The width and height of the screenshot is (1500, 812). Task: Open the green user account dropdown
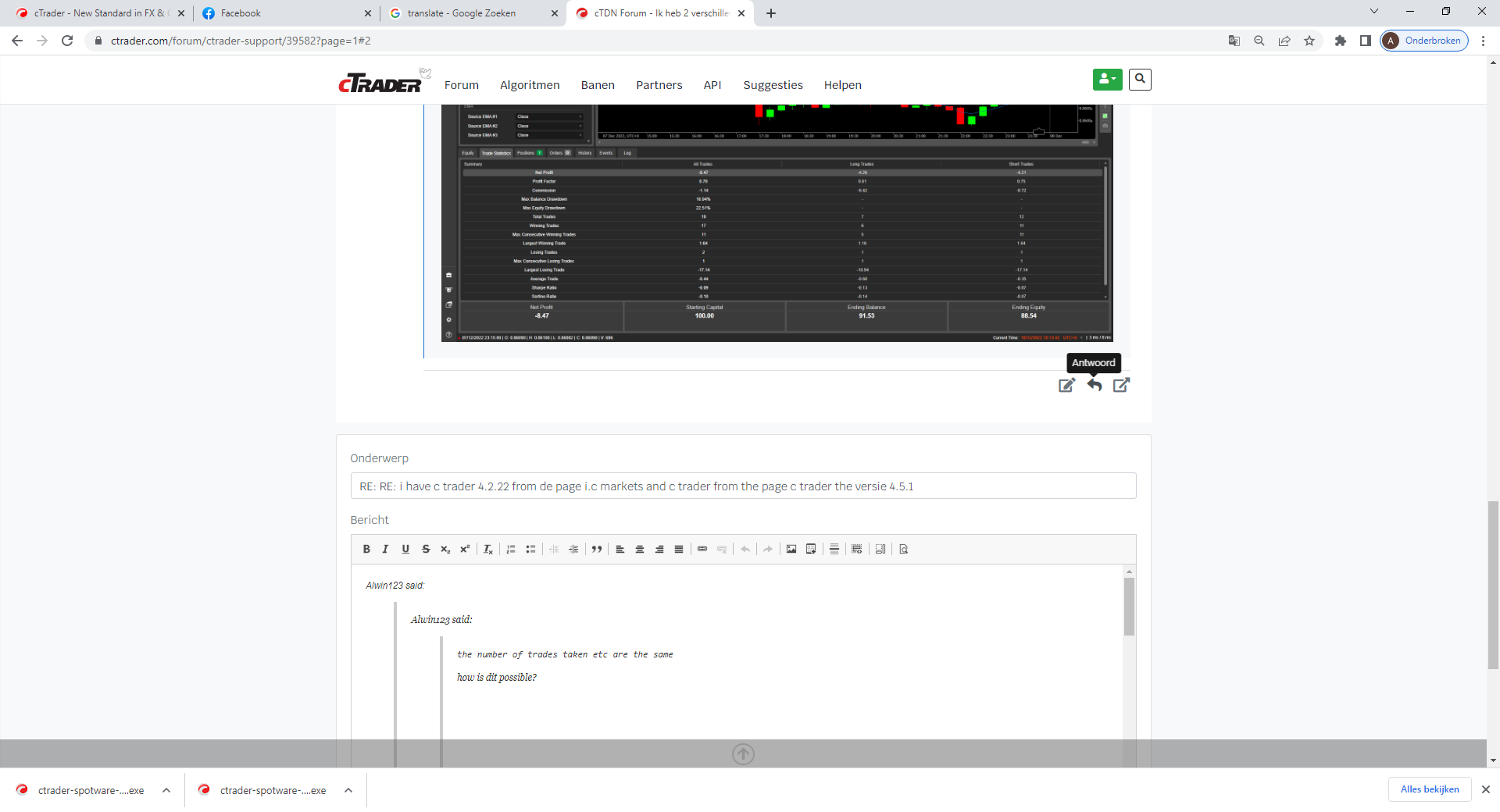pos(1107,79)
